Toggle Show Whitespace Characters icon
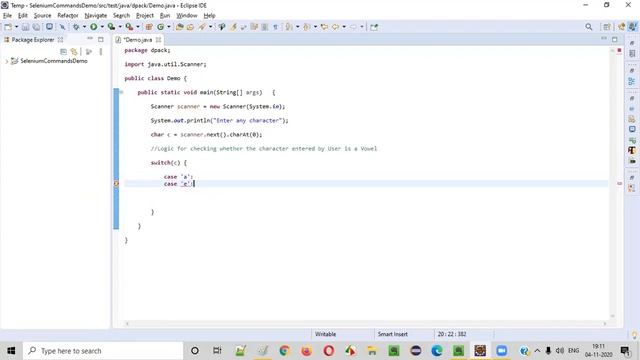This screenshot has height=360, width=640. tap(276, 27)
